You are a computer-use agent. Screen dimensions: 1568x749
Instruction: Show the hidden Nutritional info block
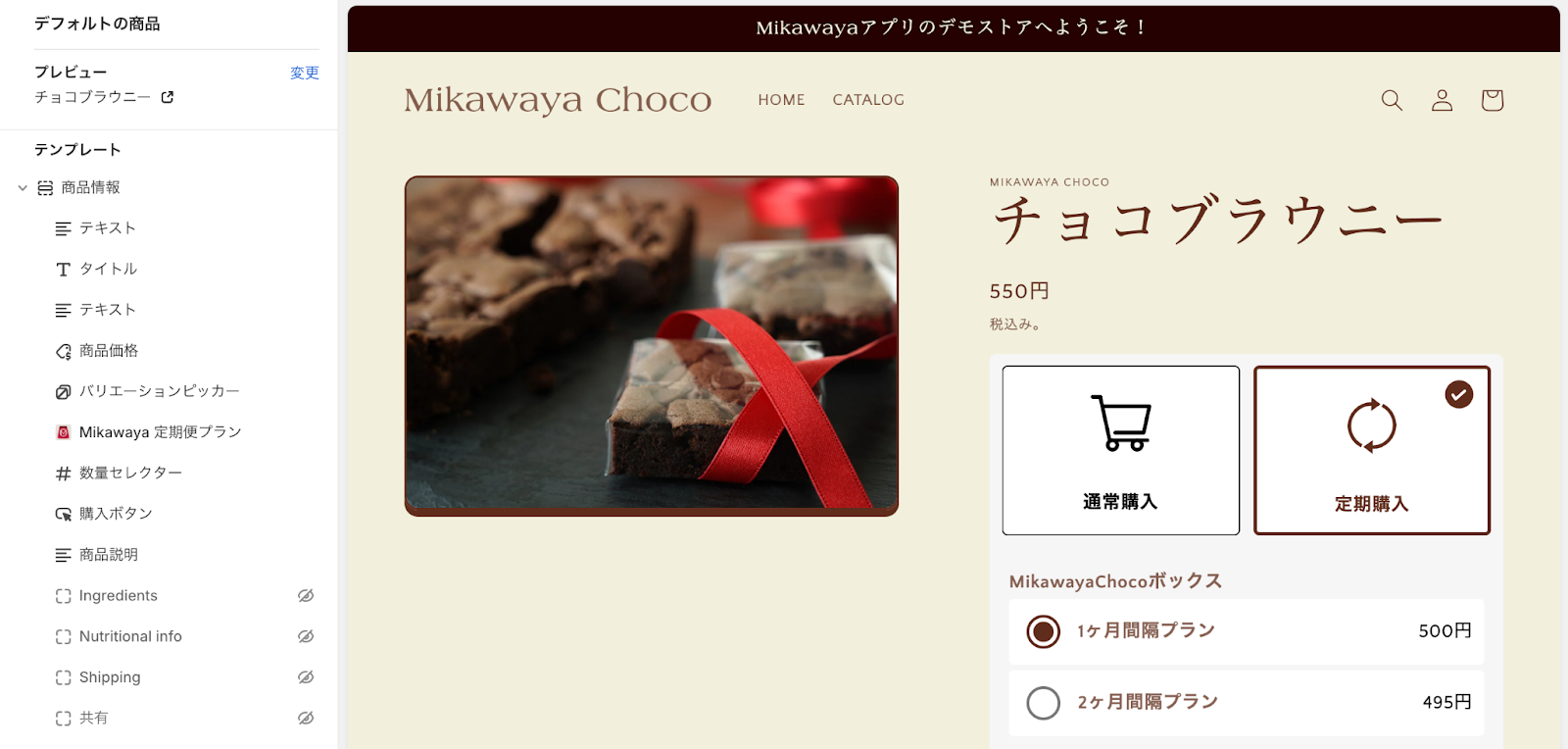pyautogui.click(x=306, y=636)
